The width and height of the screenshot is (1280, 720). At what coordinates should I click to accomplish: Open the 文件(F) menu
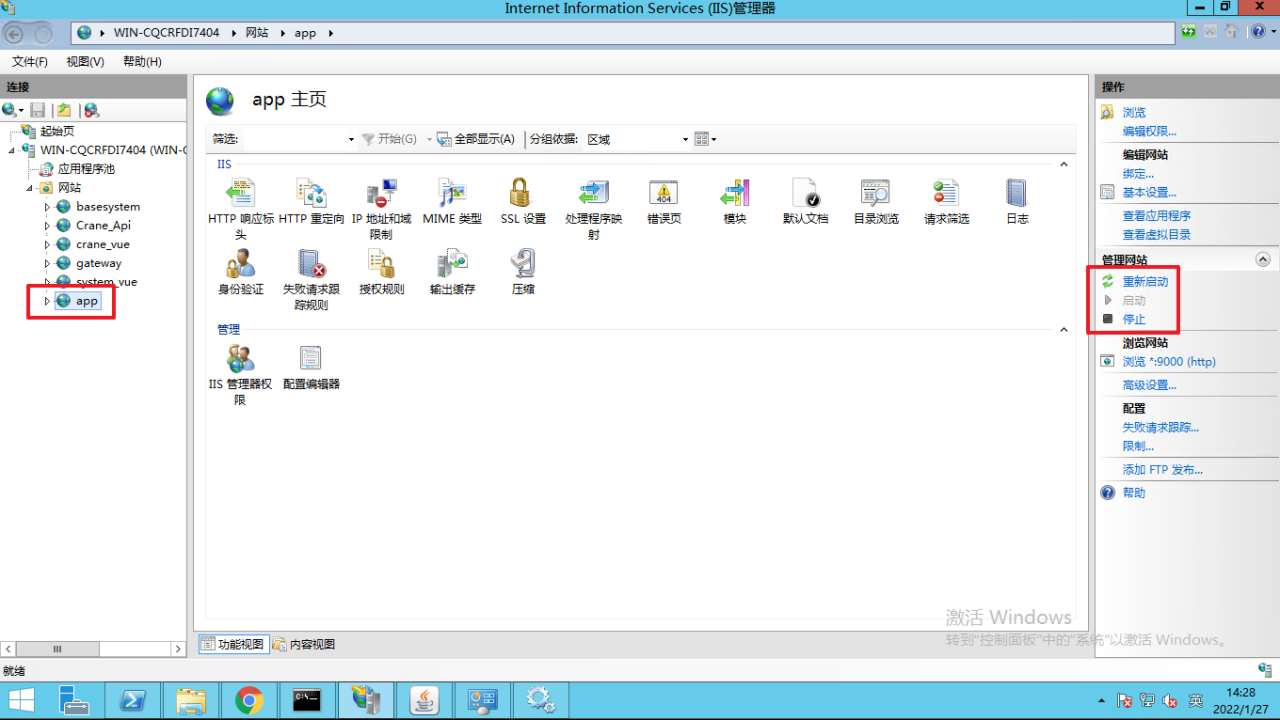coord(30,62)
